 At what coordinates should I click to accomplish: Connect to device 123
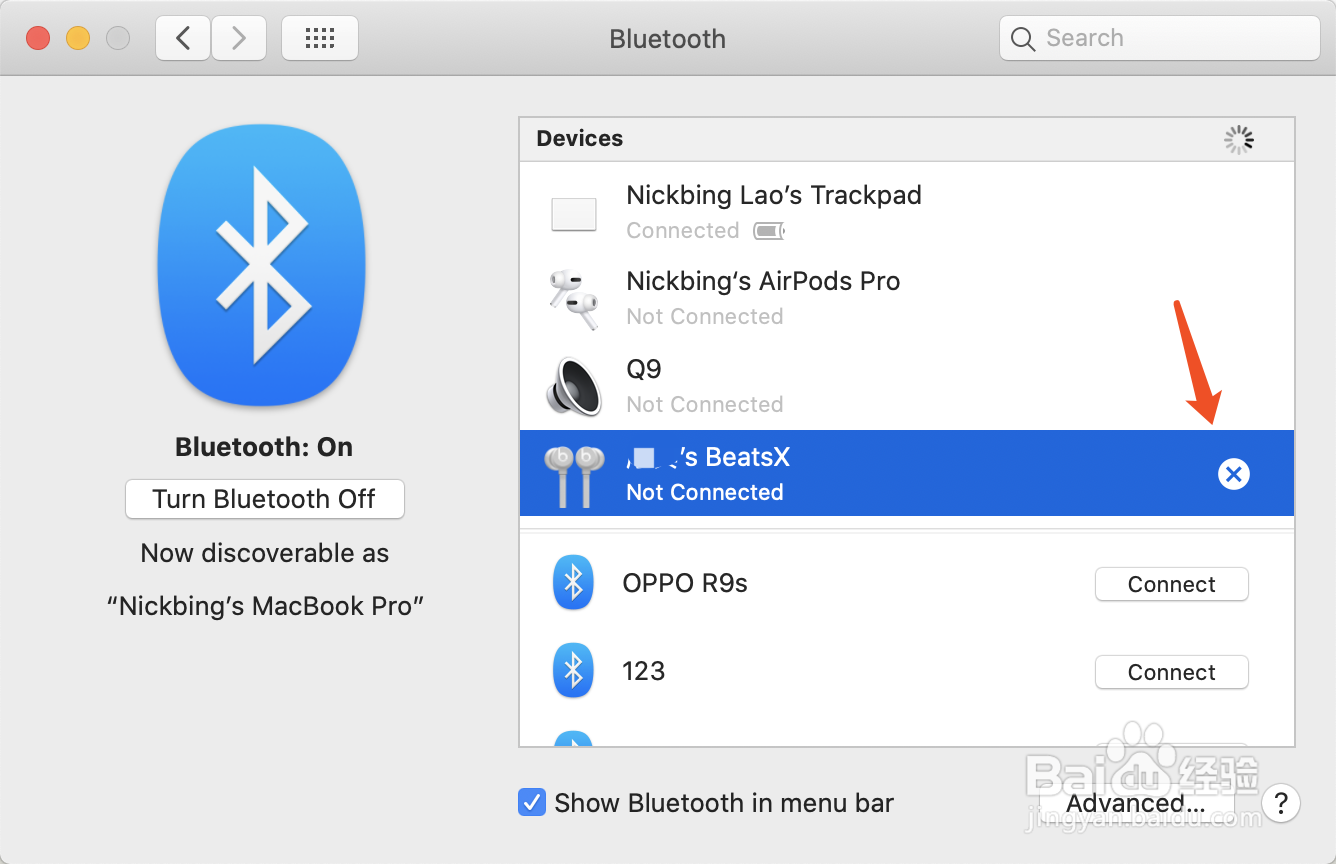tap(1171, 672)
